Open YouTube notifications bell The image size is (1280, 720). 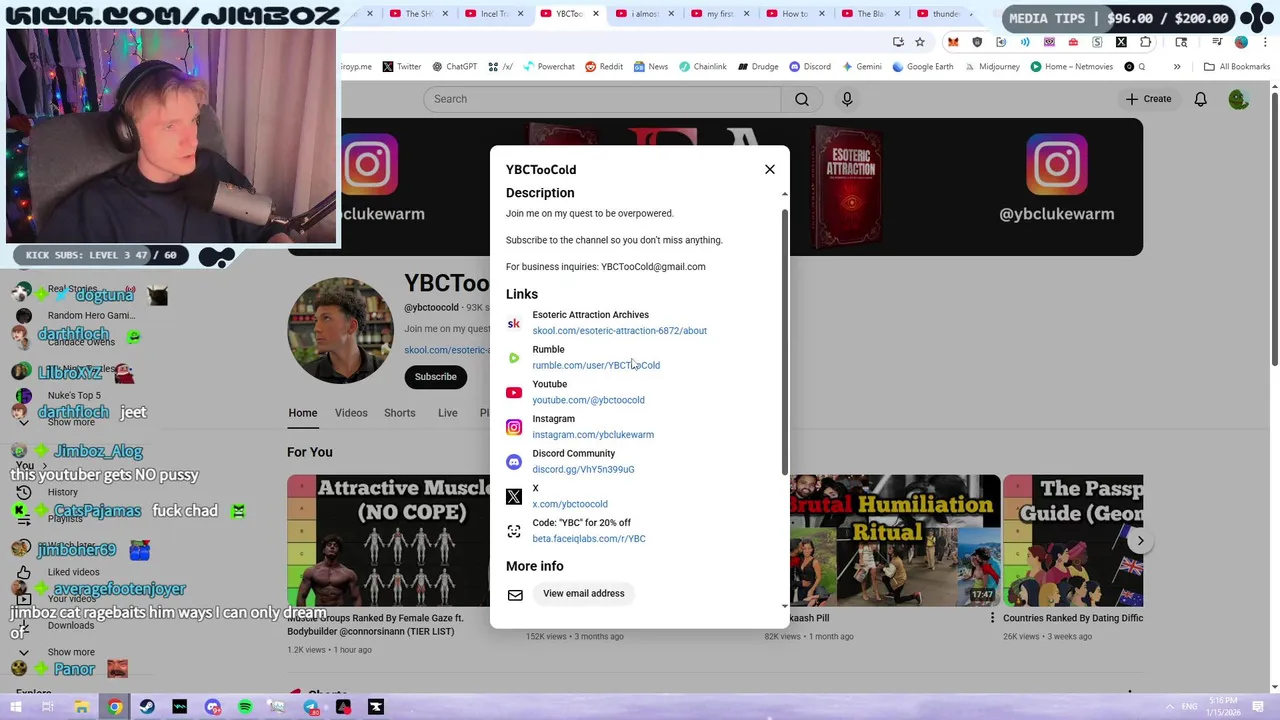[x=1200, y=99]
